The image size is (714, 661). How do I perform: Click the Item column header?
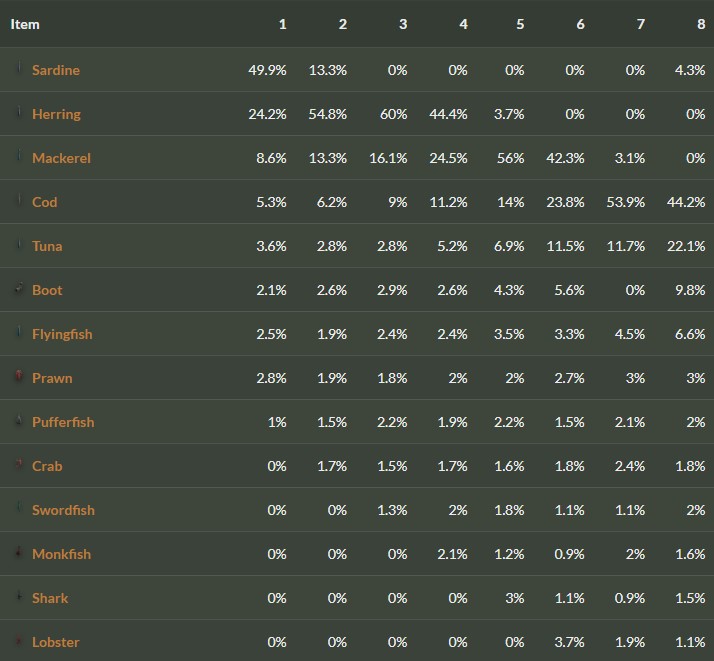click(x=25, y=24)
